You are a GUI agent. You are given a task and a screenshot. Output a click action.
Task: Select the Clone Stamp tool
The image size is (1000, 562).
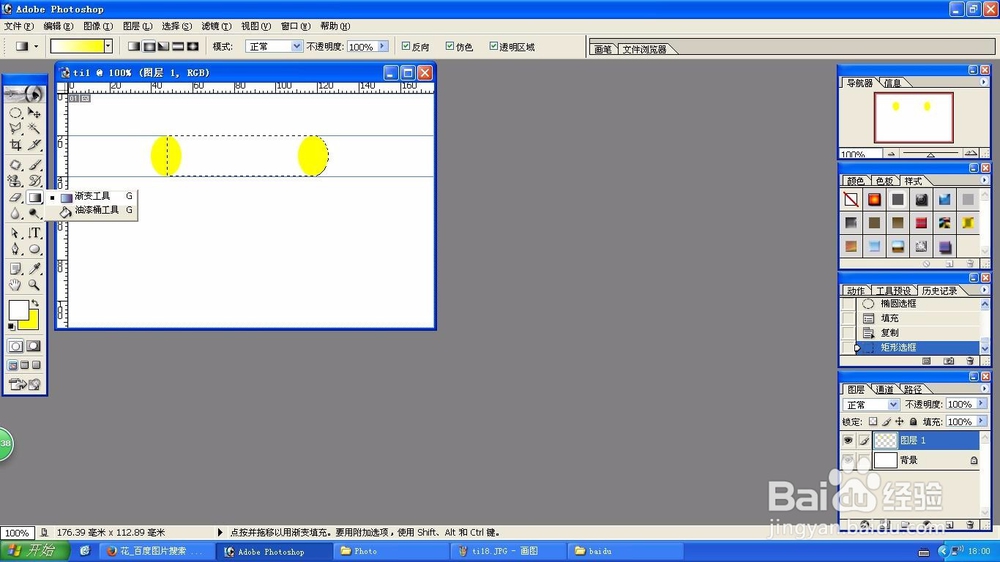pyautogui.click(x=15, y=181)
